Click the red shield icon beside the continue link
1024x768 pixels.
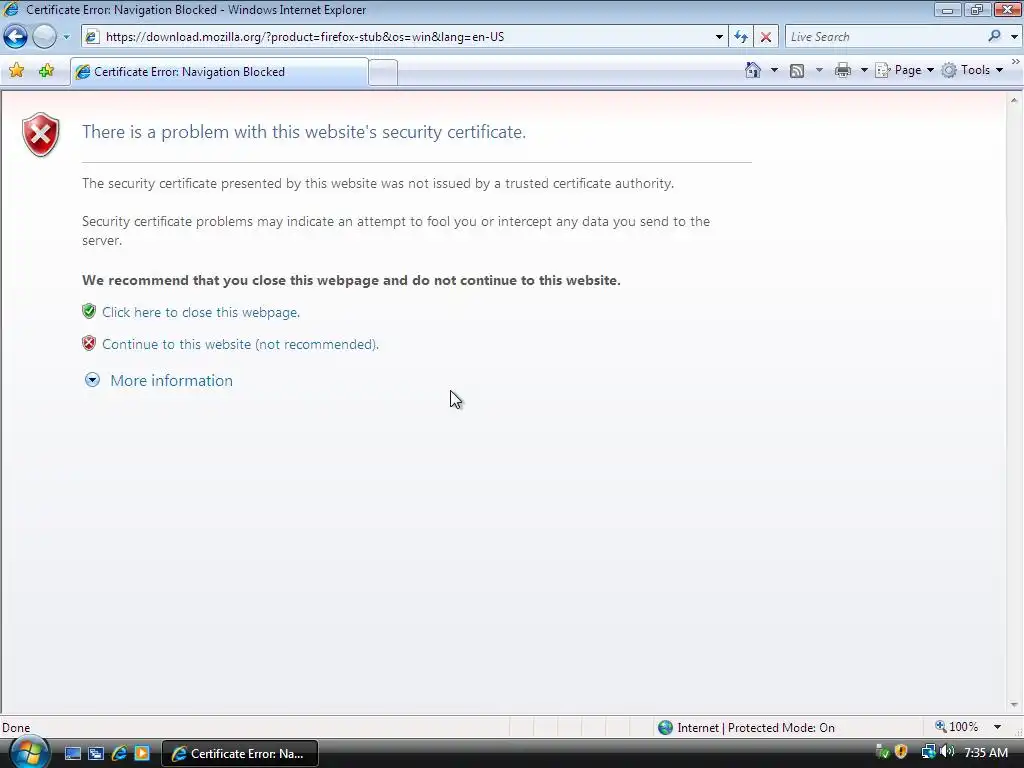pos(89,343)
